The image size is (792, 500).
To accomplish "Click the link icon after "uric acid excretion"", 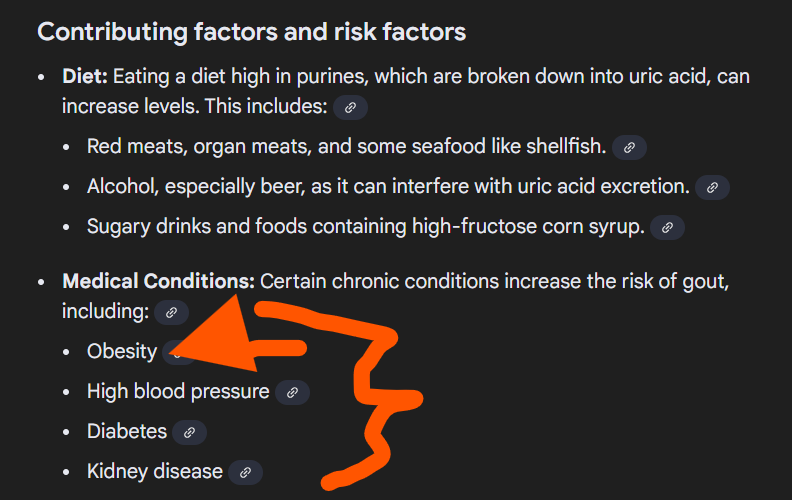I will click(712, 187).
